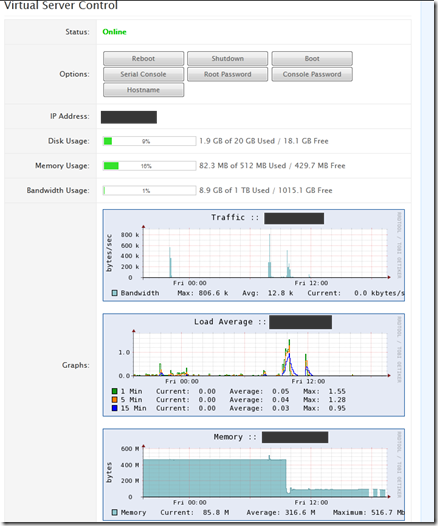The height and width of the screenshot is (526, 438).
Task: Click the 1 Min 'Average: 0.05' value
Action: pos(259,391)
